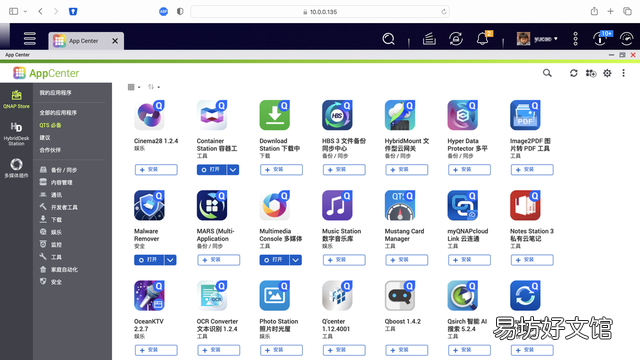640x360 pixels.
Task: Install Music Station 数字音乐库
Action: [344, 260]
